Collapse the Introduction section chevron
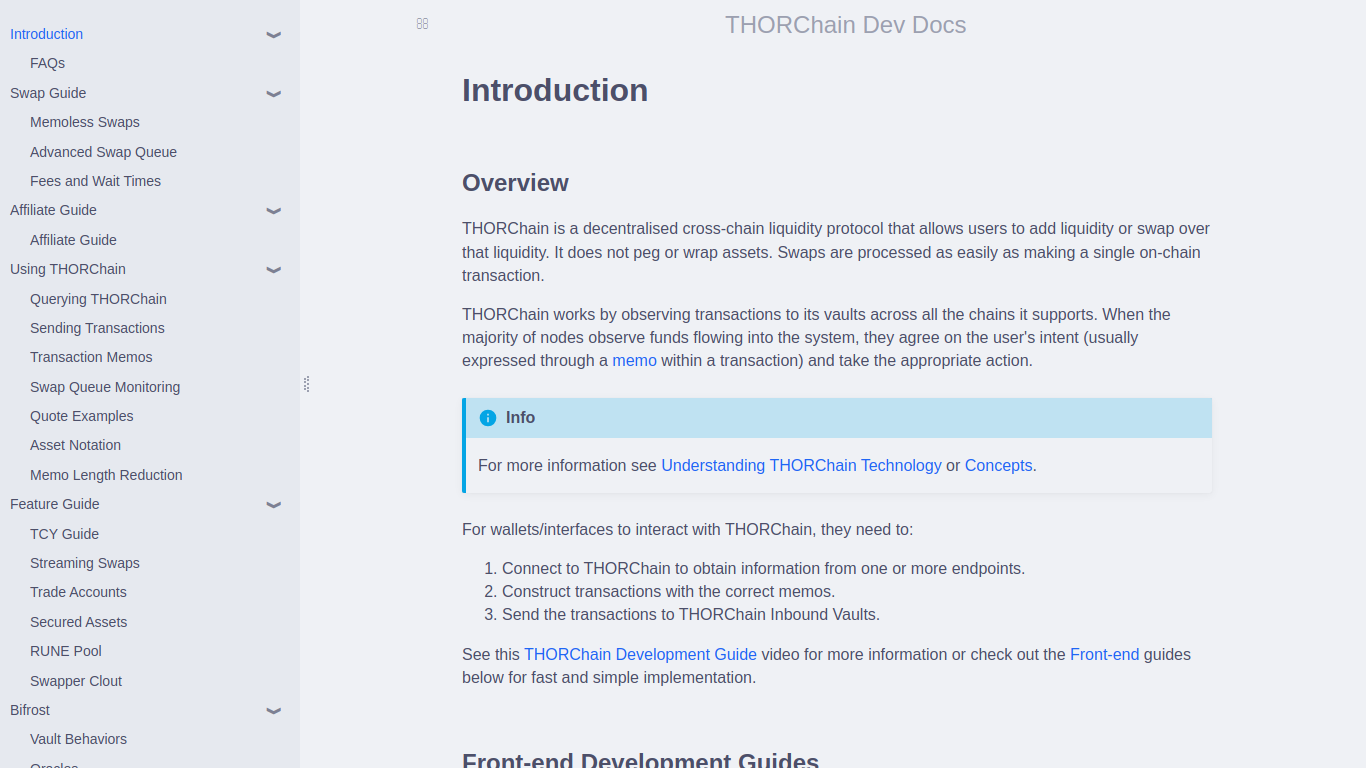This screenshot has height=768, width=1366. (274, 35)
